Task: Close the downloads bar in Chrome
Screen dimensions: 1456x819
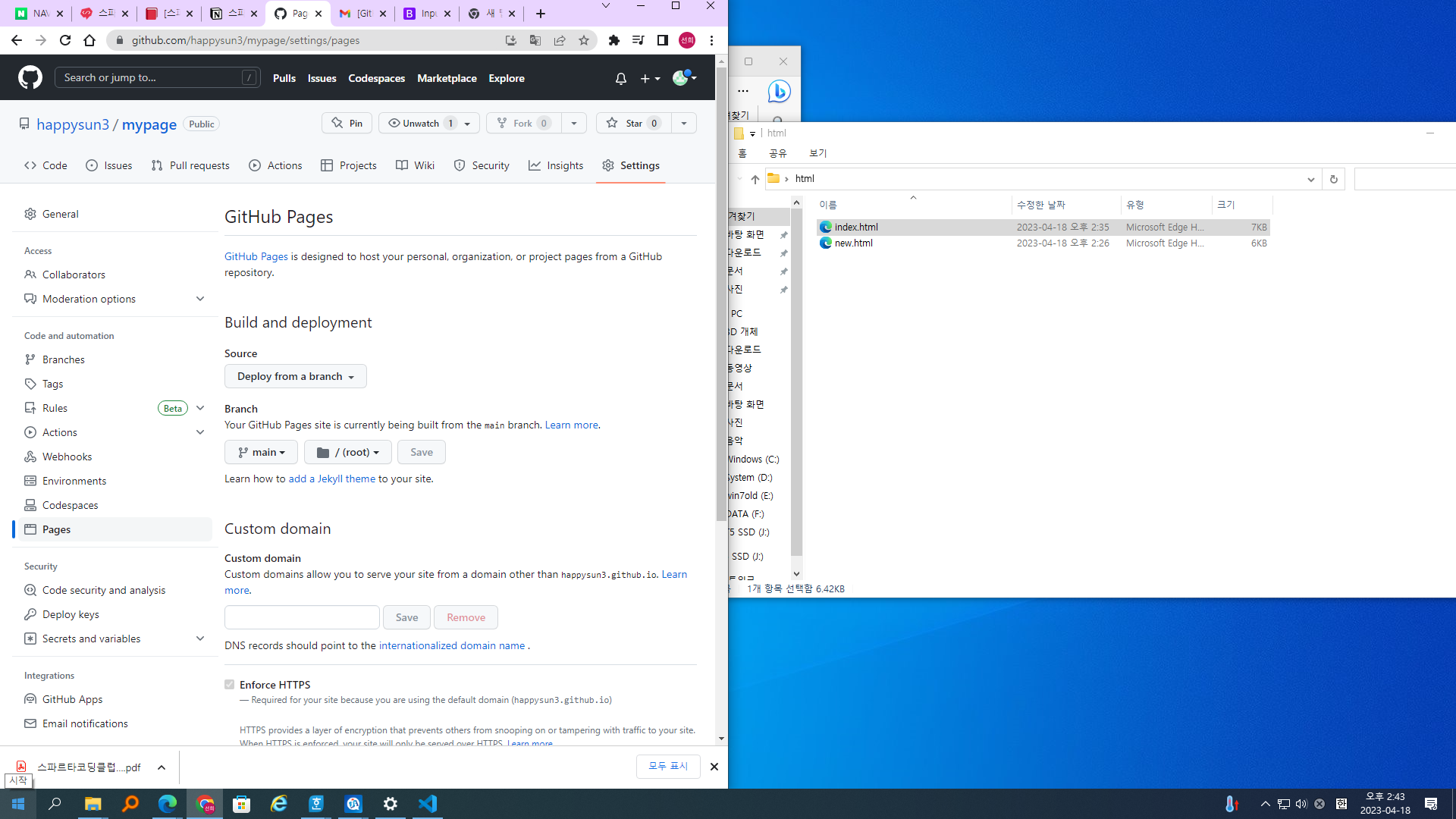Action: click(714, 767)
